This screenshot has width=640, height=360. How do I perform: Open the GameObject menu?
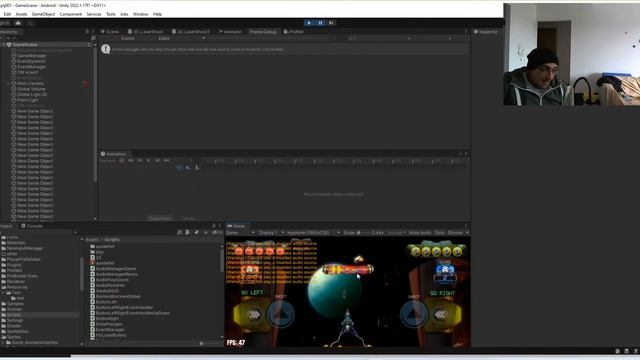43,14
